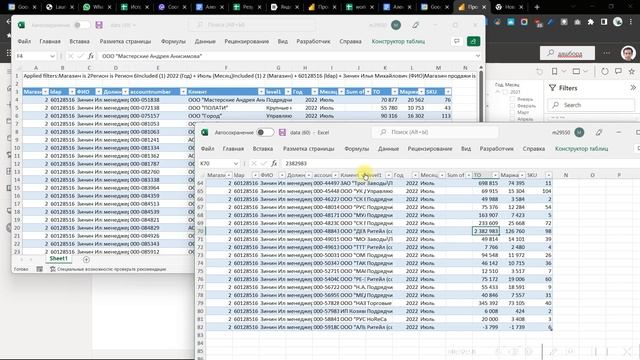This screenshot has width=640, height=360.
Task: Check Февраль box in month slicer
Action: 513,106
